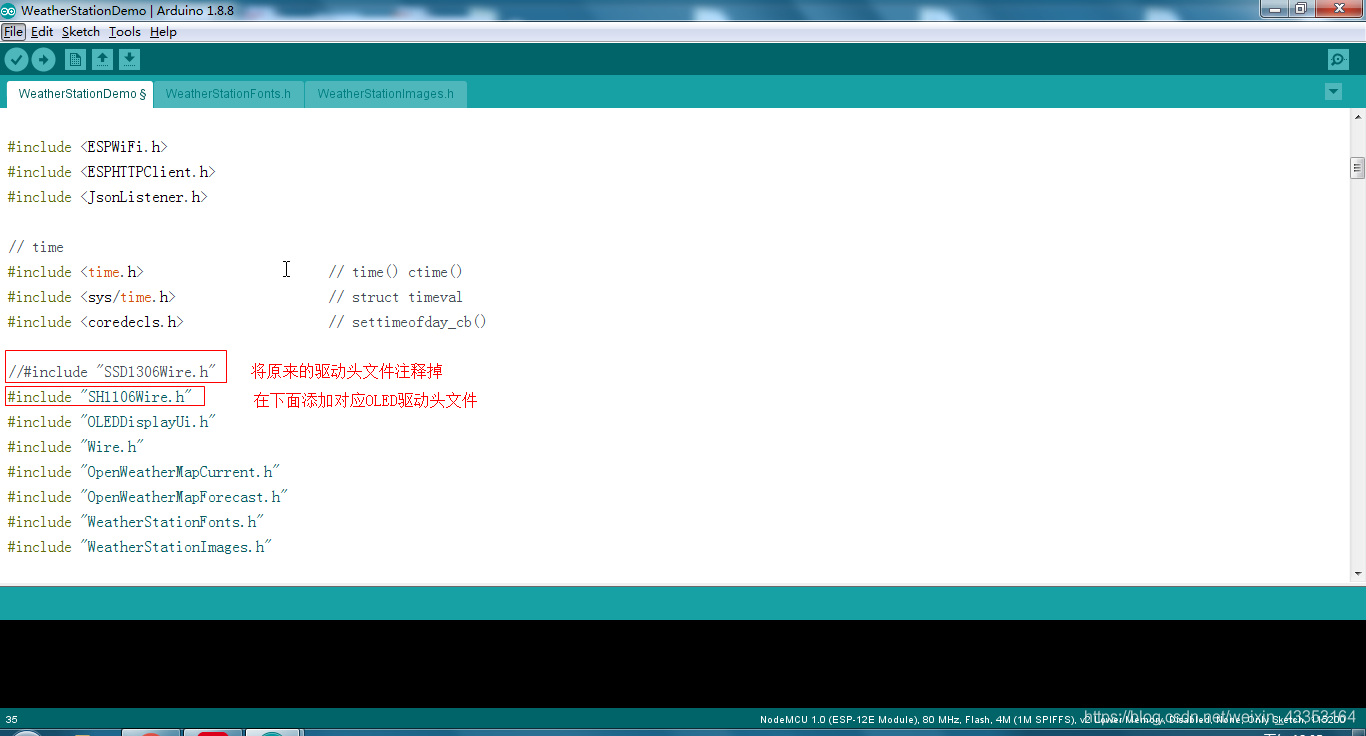
Task: Click the line '#include "SH1106Wire.h"'
Action: [x=99, y=397]
